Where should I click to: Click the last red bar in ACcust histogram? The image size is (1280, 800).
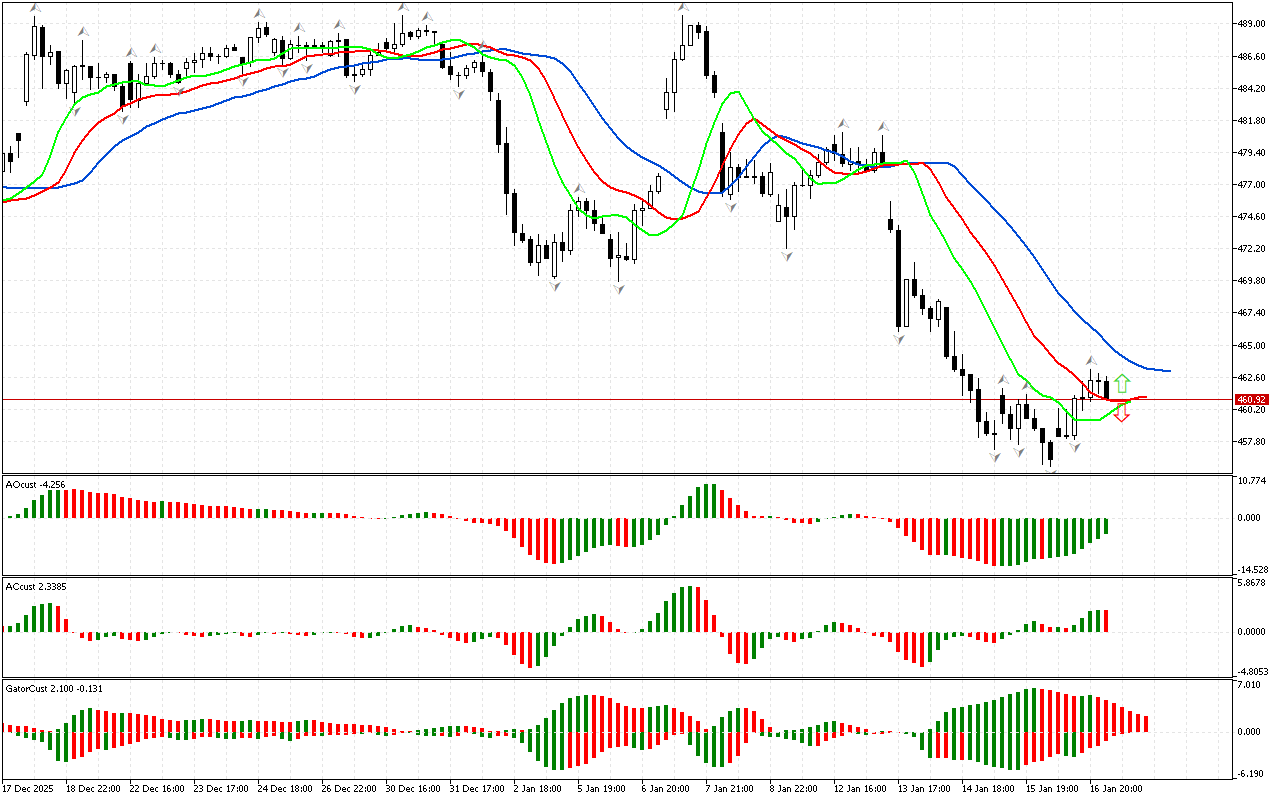[1106, 620]
